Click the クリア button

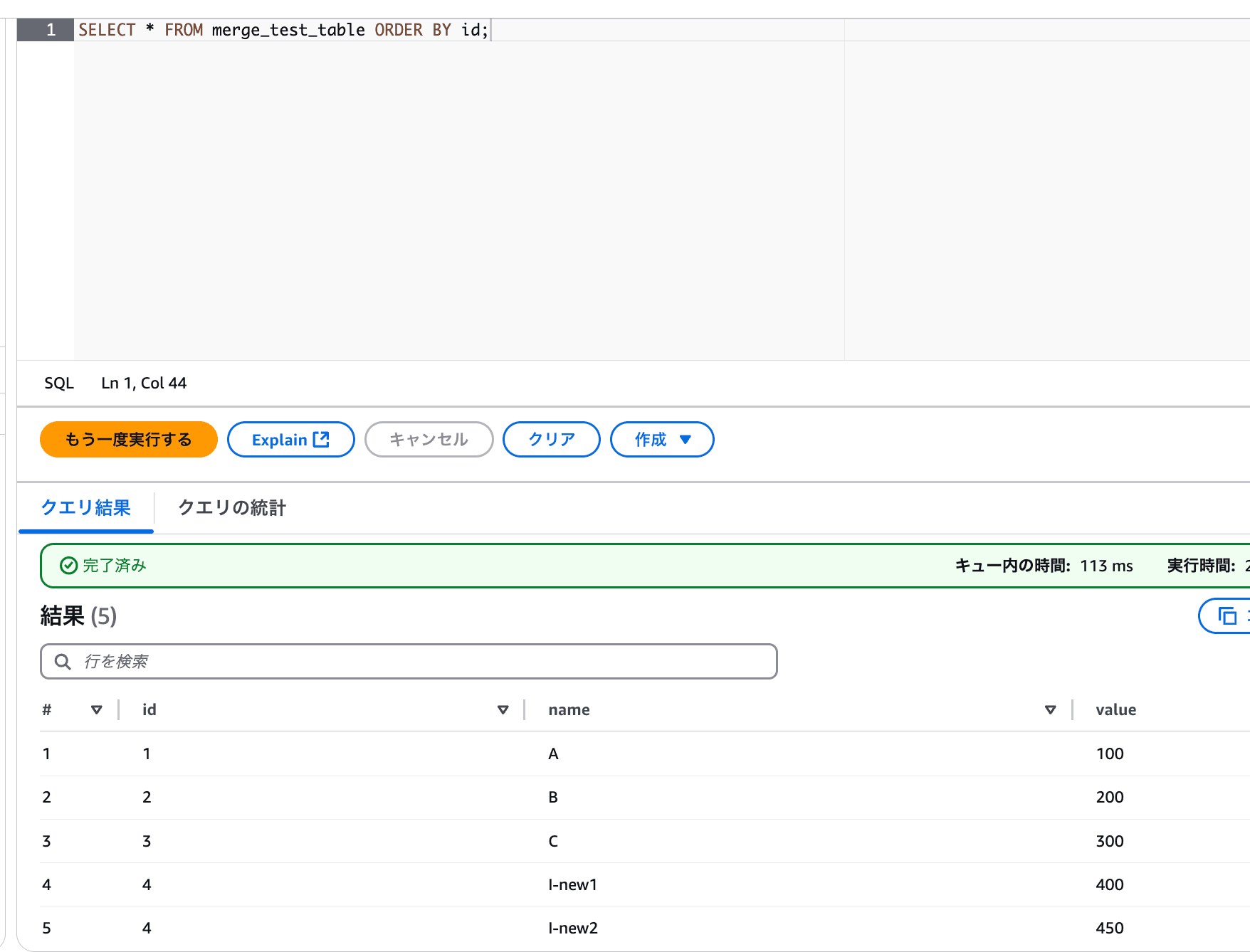pyautogui.click(x=551, y=439)
